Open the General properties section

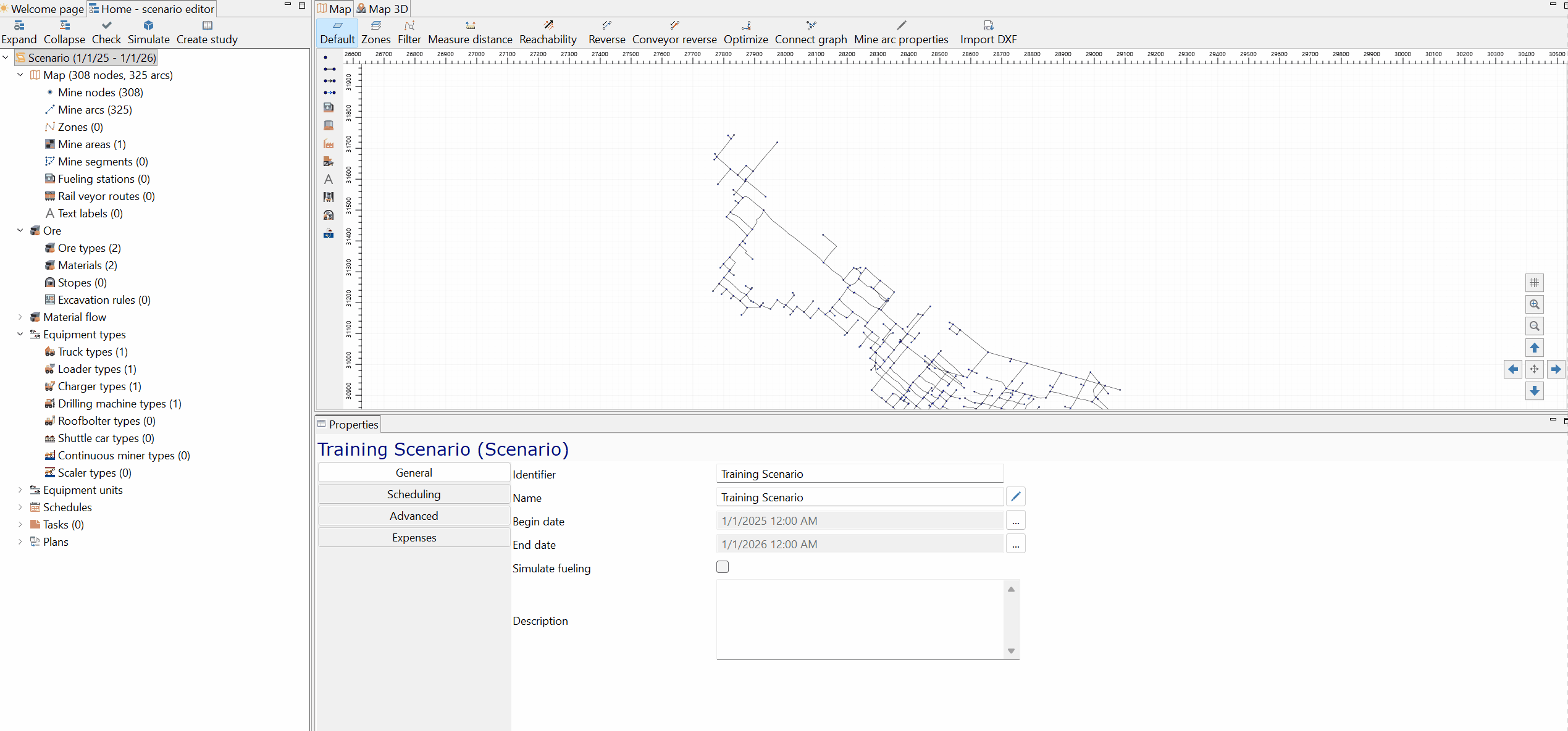click(414, 472)
